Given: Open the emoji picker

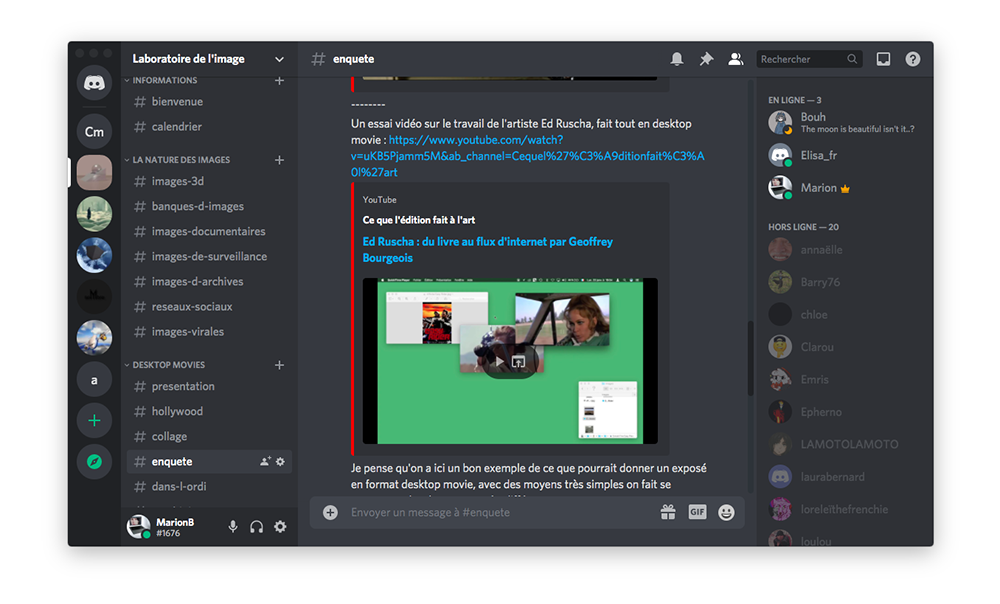Looking at the screenshot, I should (726, 512).
